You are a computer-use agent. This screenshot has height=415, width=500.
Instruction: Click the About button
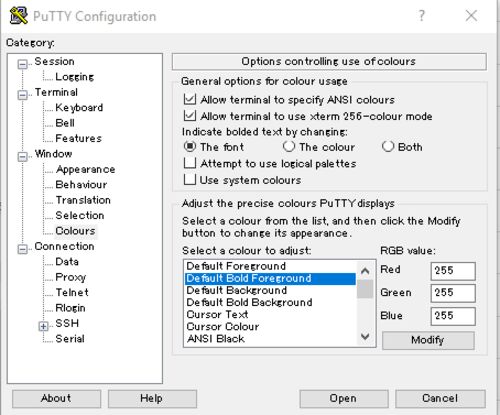56,399
